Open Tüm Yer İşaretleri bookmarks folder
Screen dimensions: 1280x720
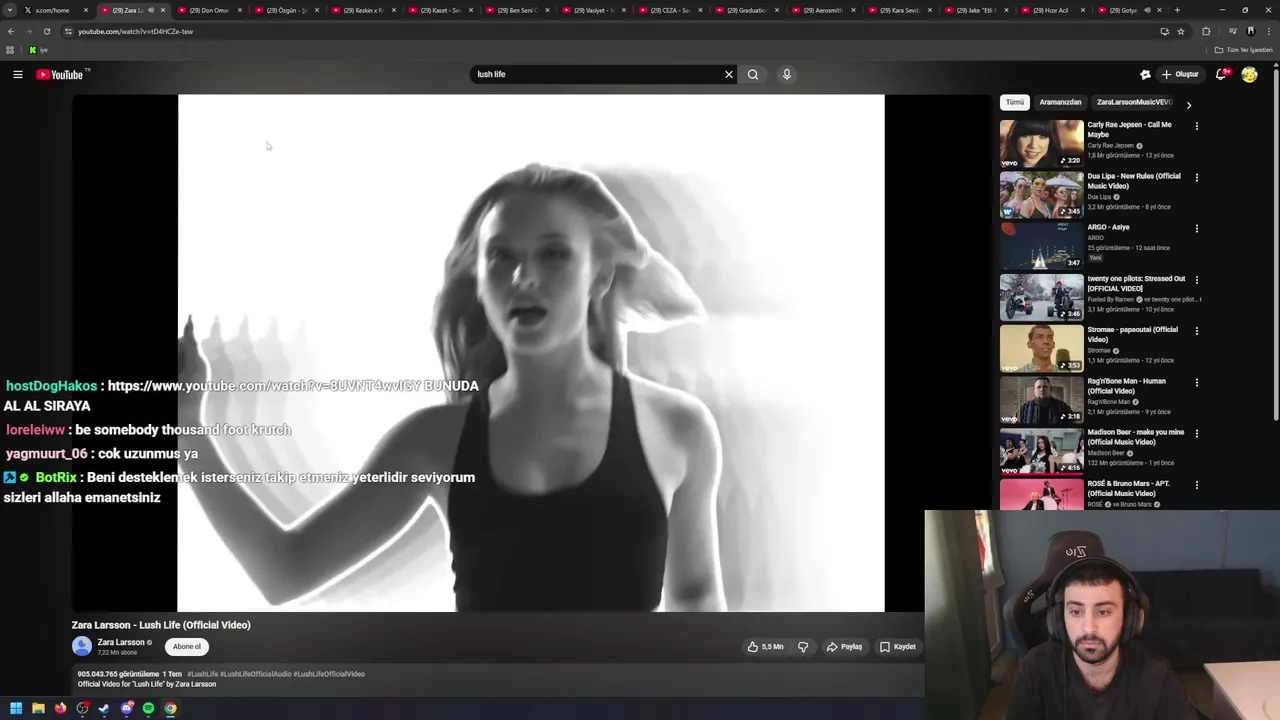(1244, 50)
